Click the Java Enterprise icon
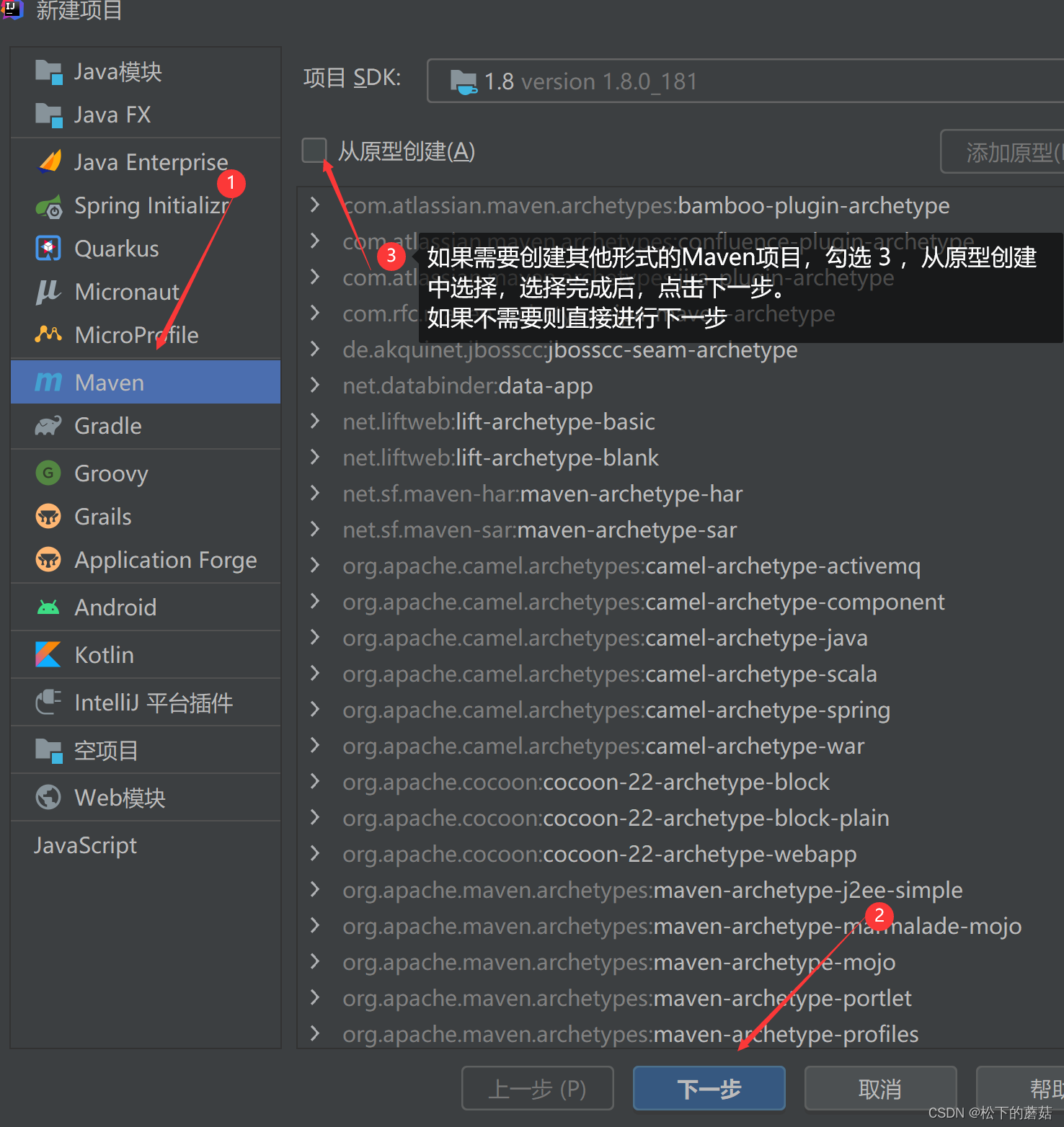 [x=49, y=162]
